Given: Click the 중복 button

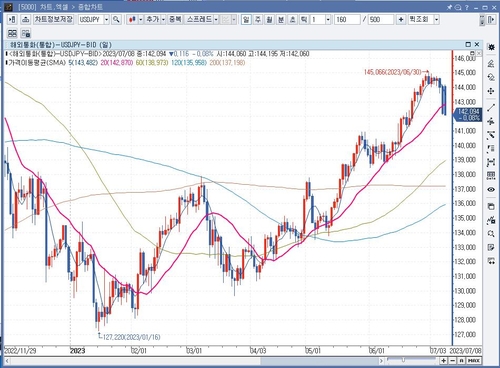Looking at the screenshot, I should 175,20.
